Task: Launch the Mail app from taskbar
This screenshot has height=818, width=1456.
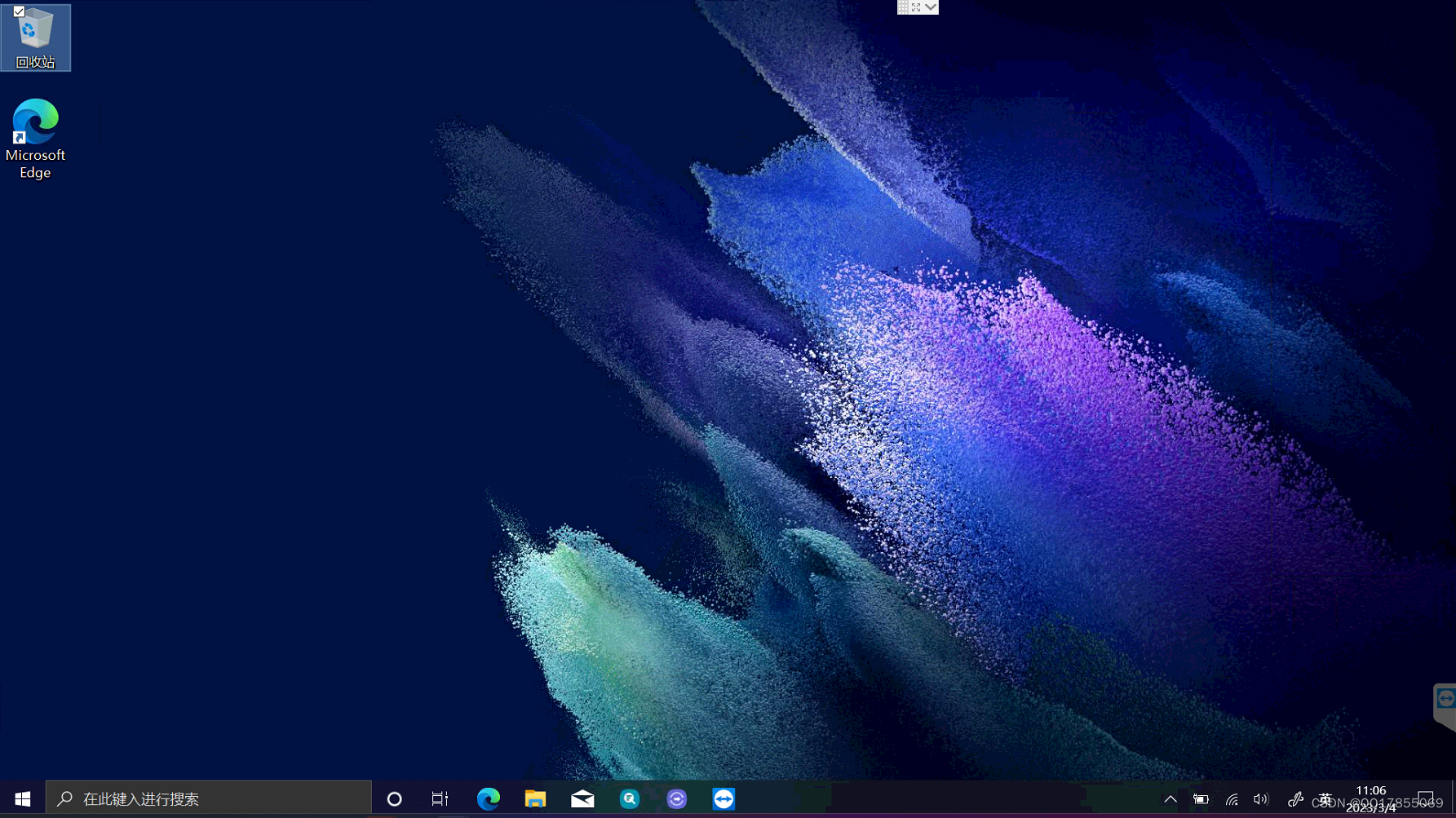Action: point(582,798)
